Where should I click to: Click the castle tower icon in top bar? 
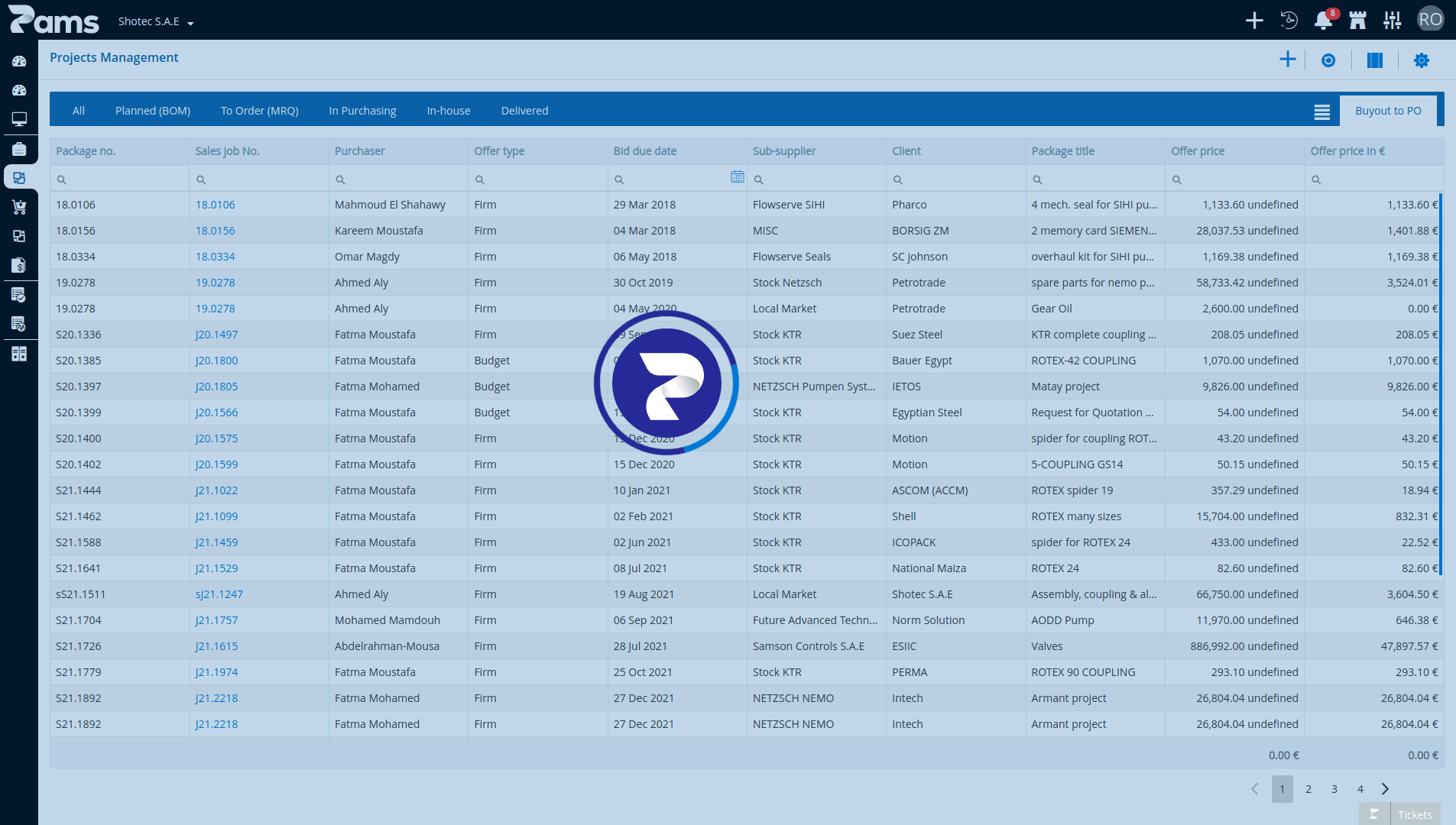click(1358, 21)
